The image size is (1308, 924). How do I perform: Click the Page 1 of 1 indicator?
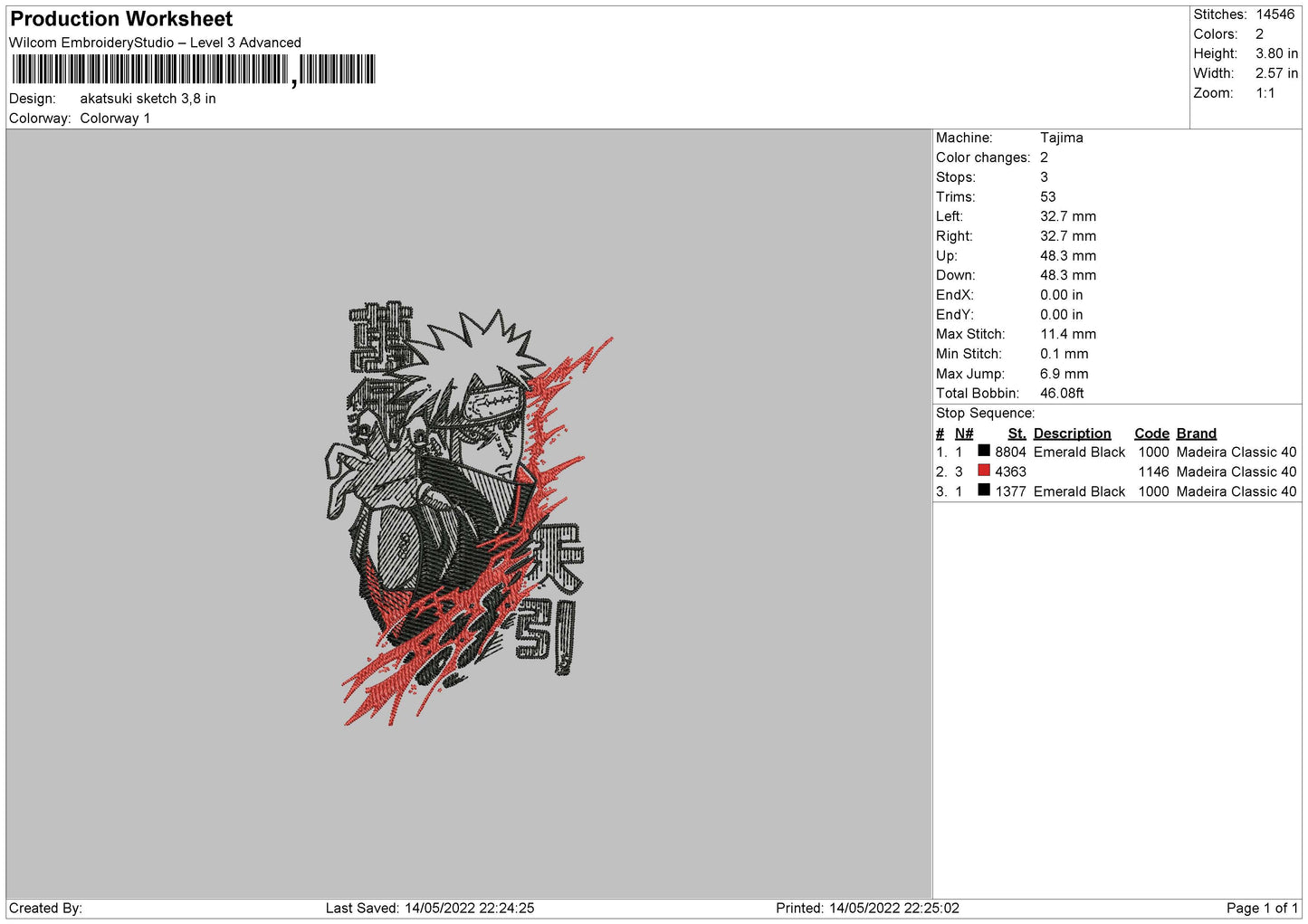1262,909
